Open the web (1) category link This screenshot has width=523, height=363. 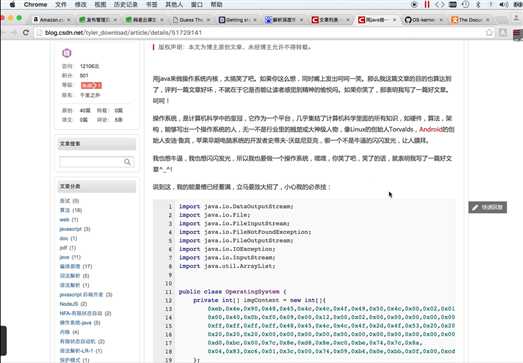[69, 220]
